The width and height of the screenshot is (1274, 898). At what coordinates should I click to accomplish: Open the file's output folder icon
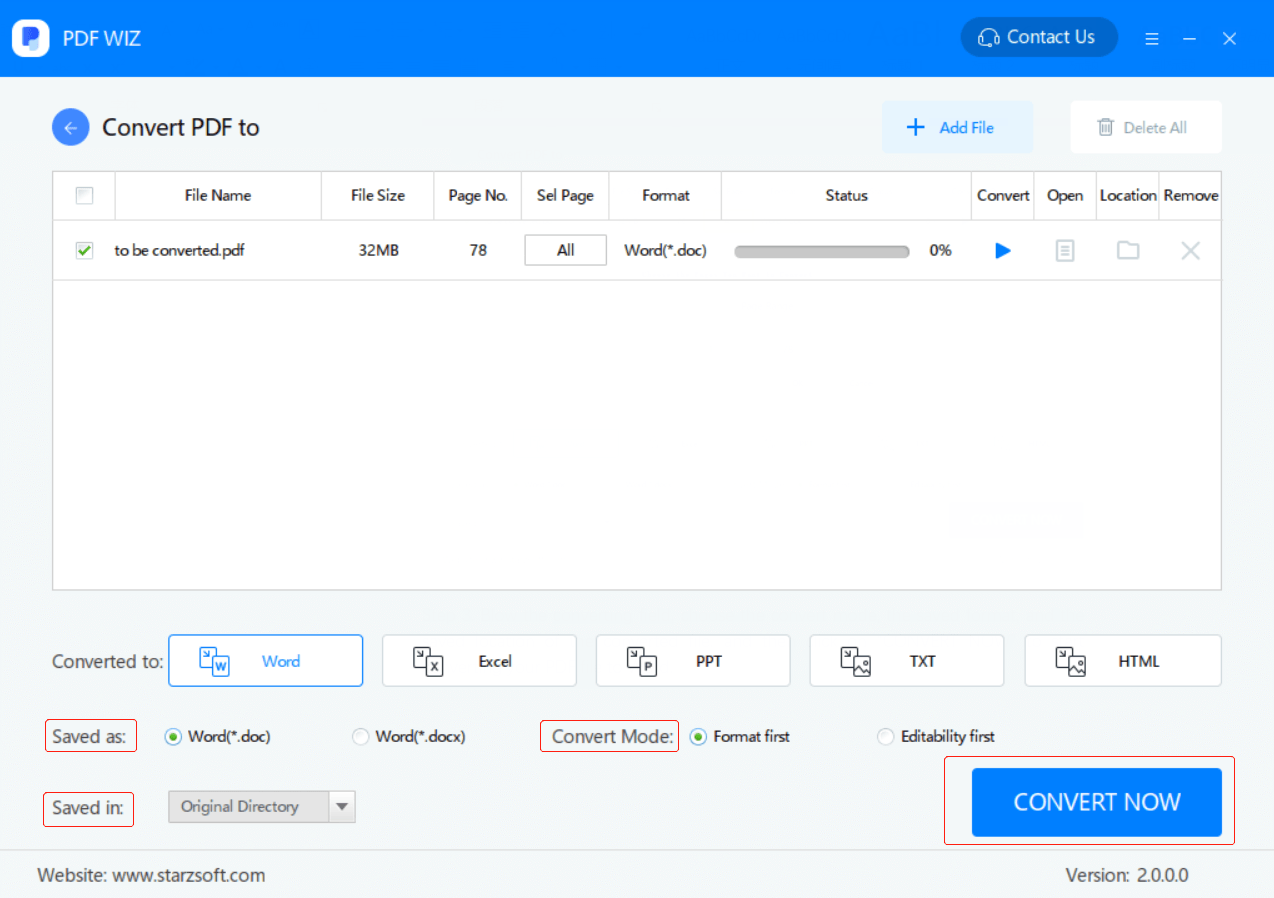point(1127,250)
